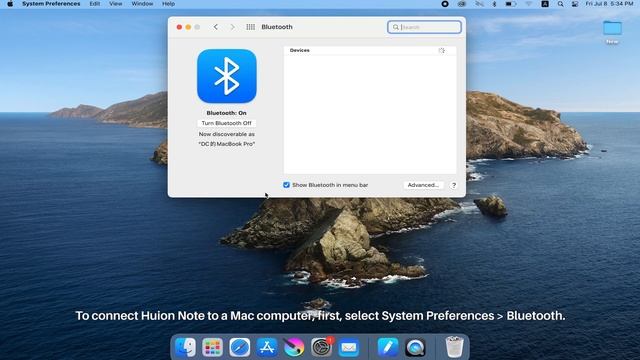Open the Apple menu
This screenshot has height=360, width=640.
point(10,4)
